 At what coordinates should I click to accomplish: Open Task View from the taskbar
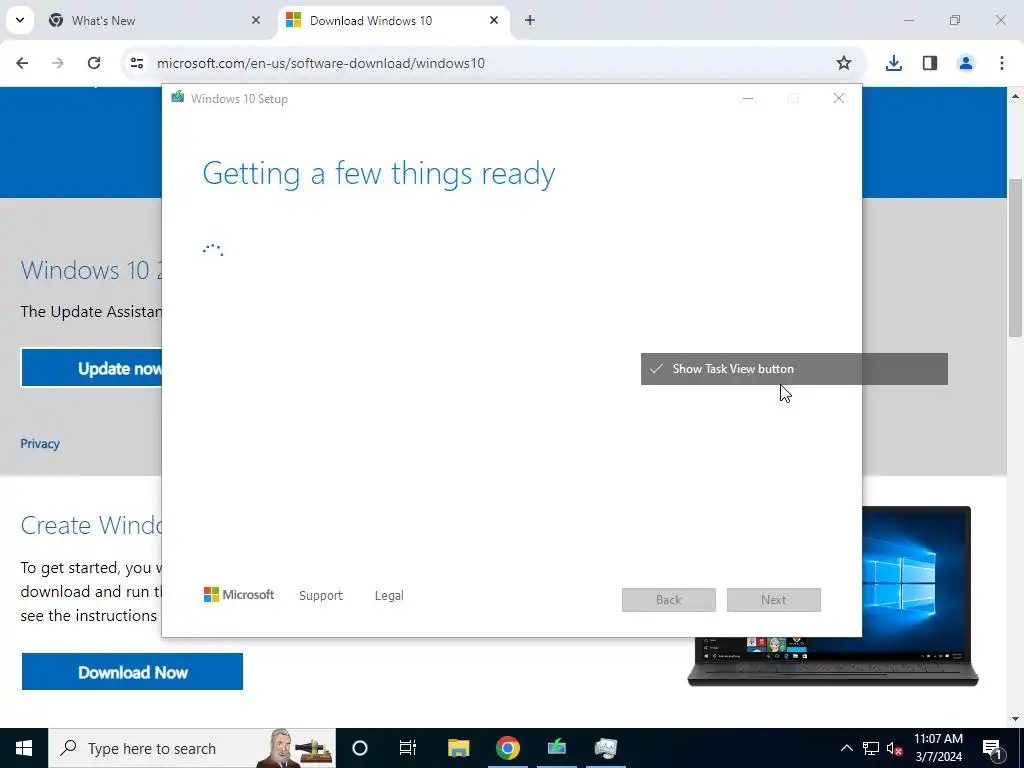[x=408, y=748]
